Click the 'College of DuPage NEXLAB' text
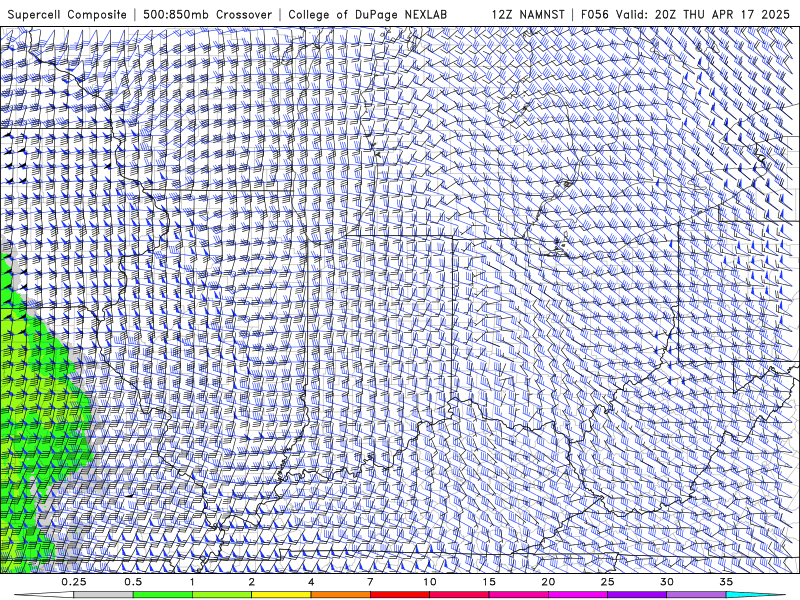 [x=367, y=14]
